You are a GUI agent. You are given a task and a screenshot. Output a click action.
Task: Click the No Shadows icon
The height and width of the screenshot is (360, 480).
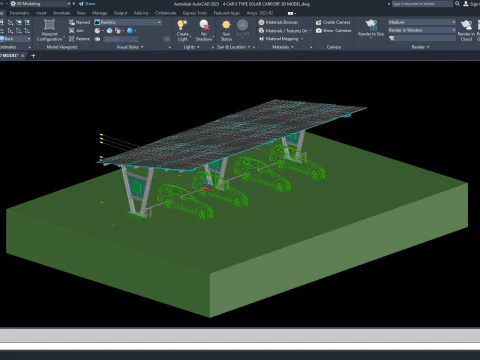point(204,25)
